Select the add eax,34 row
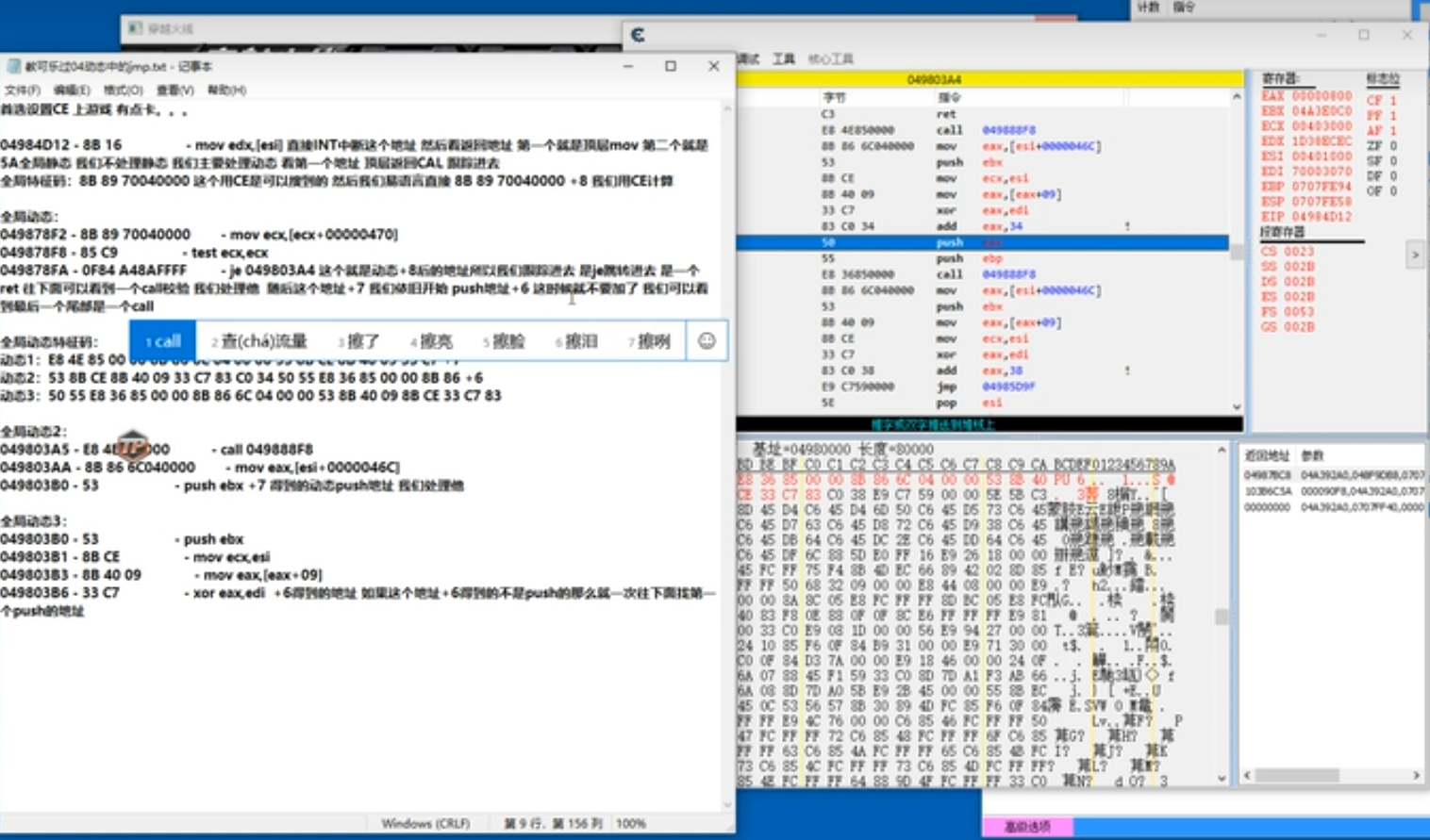The image size is (1430, 840). coord(982,226)
